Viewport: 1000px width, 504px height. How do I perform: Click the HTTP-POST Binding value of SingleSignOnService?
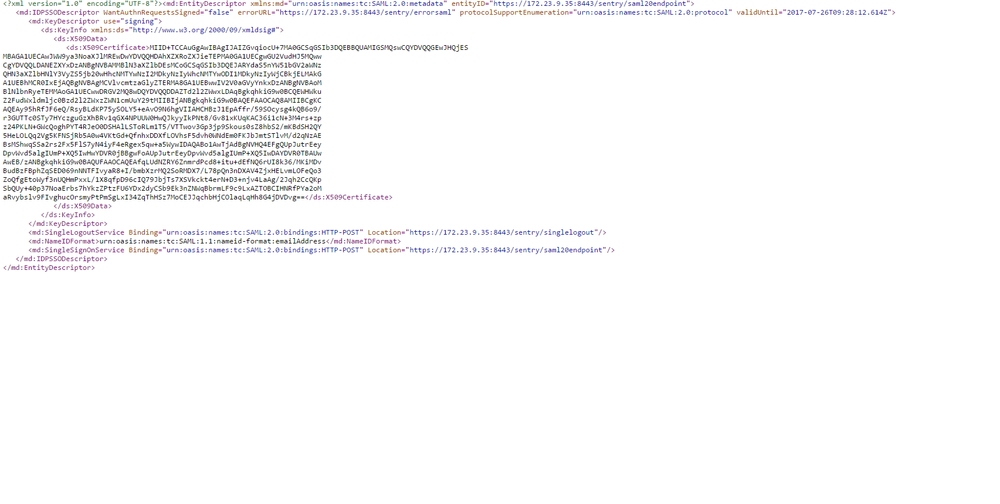pos(263,250)
